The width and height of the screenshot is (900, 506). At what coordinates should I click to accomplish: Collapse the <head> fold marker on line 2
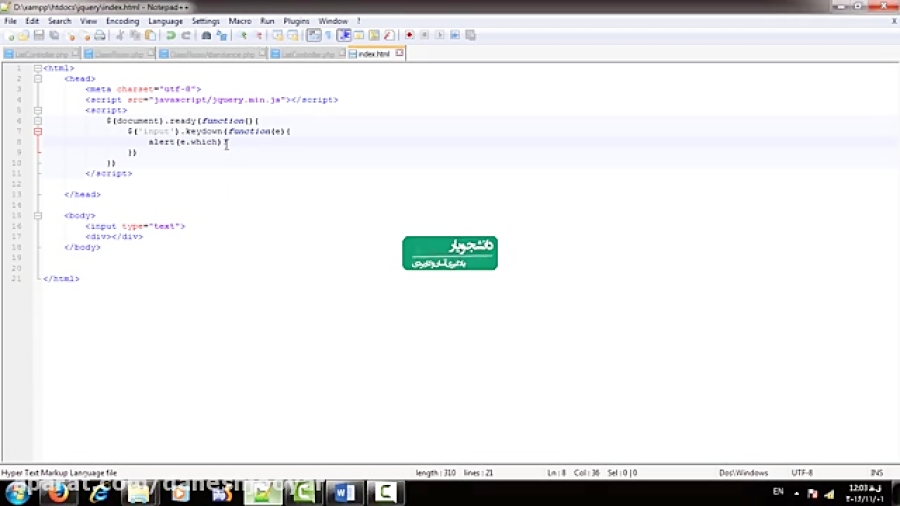(x=38, y=79)
